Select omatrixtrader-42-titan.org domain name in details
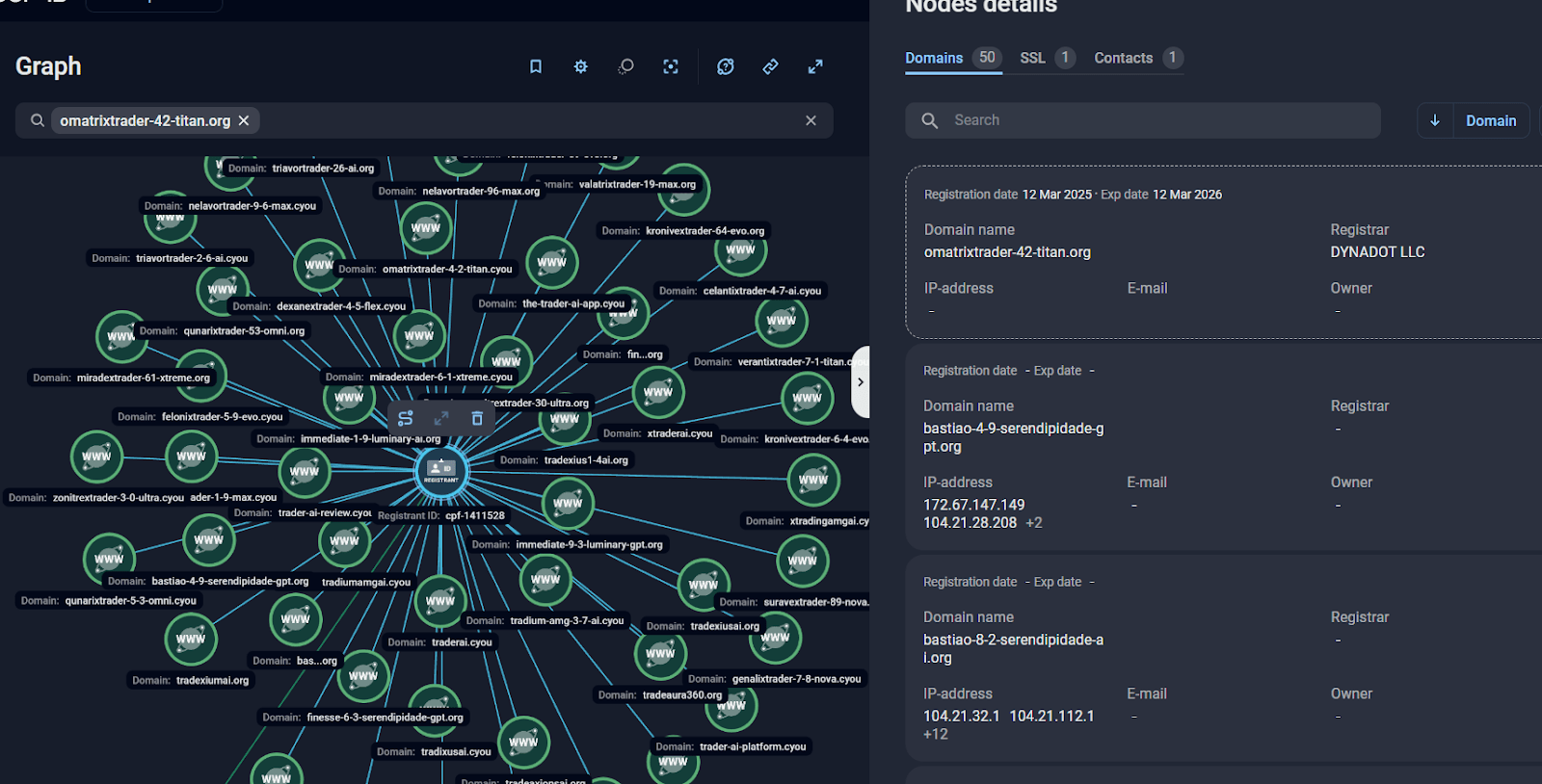 pos(1007,252)
